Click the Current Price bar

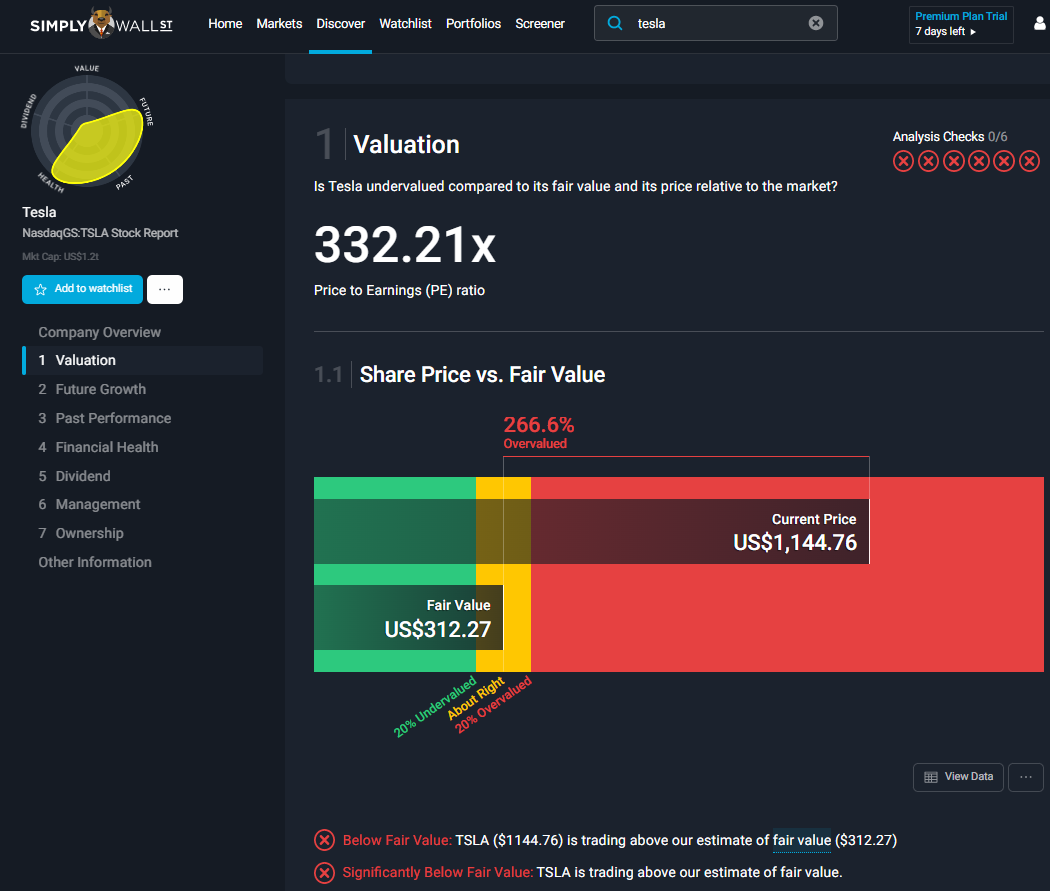591,532
